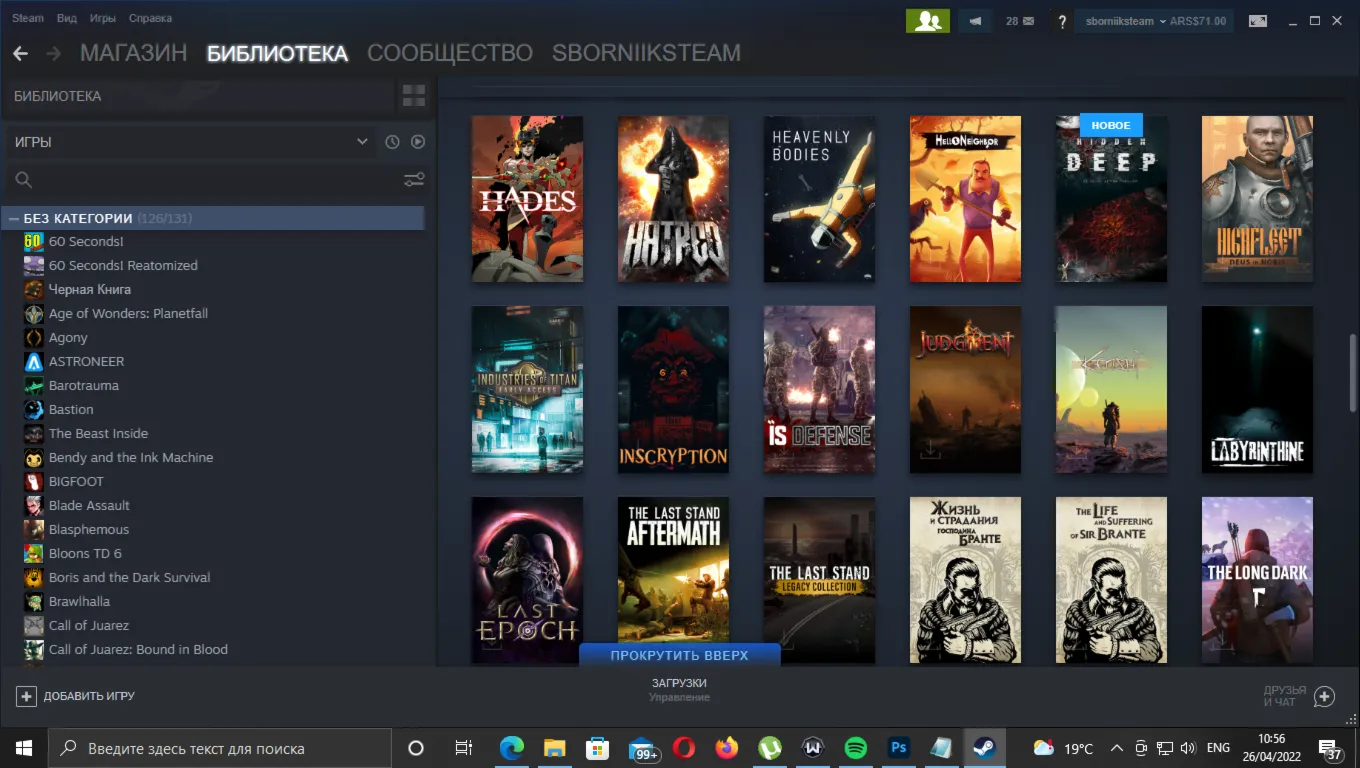Open the Игры menu

[102, 18]
